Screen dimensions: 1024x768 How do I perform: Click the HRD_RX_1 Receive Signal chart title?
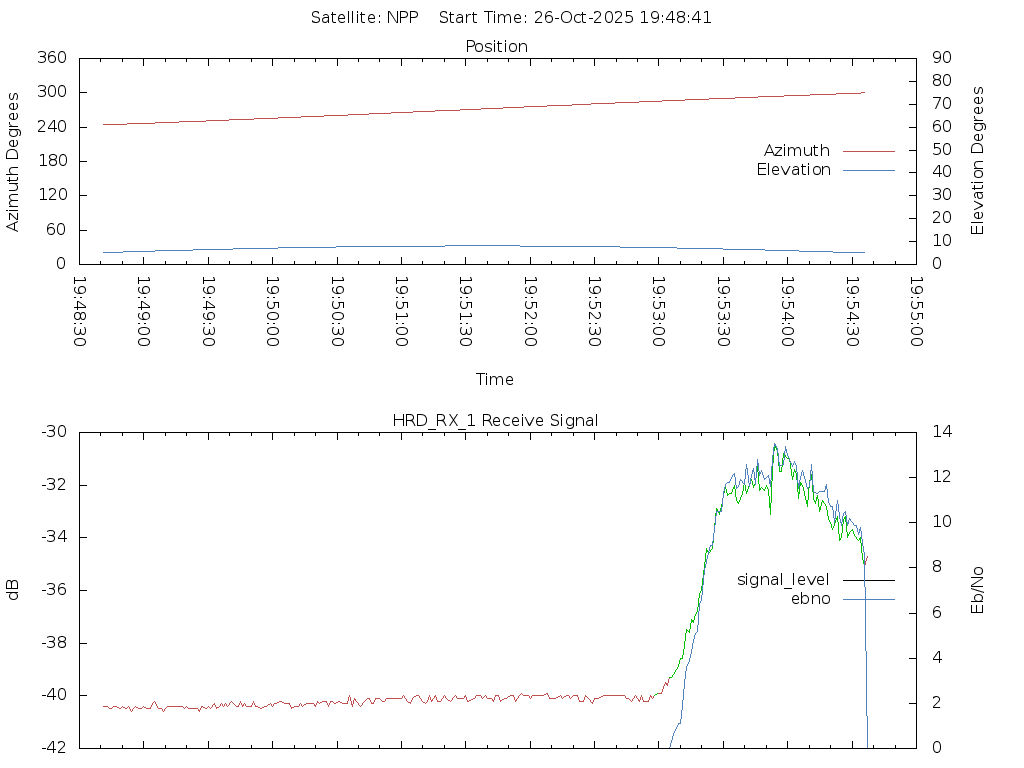tap(495, 420)
